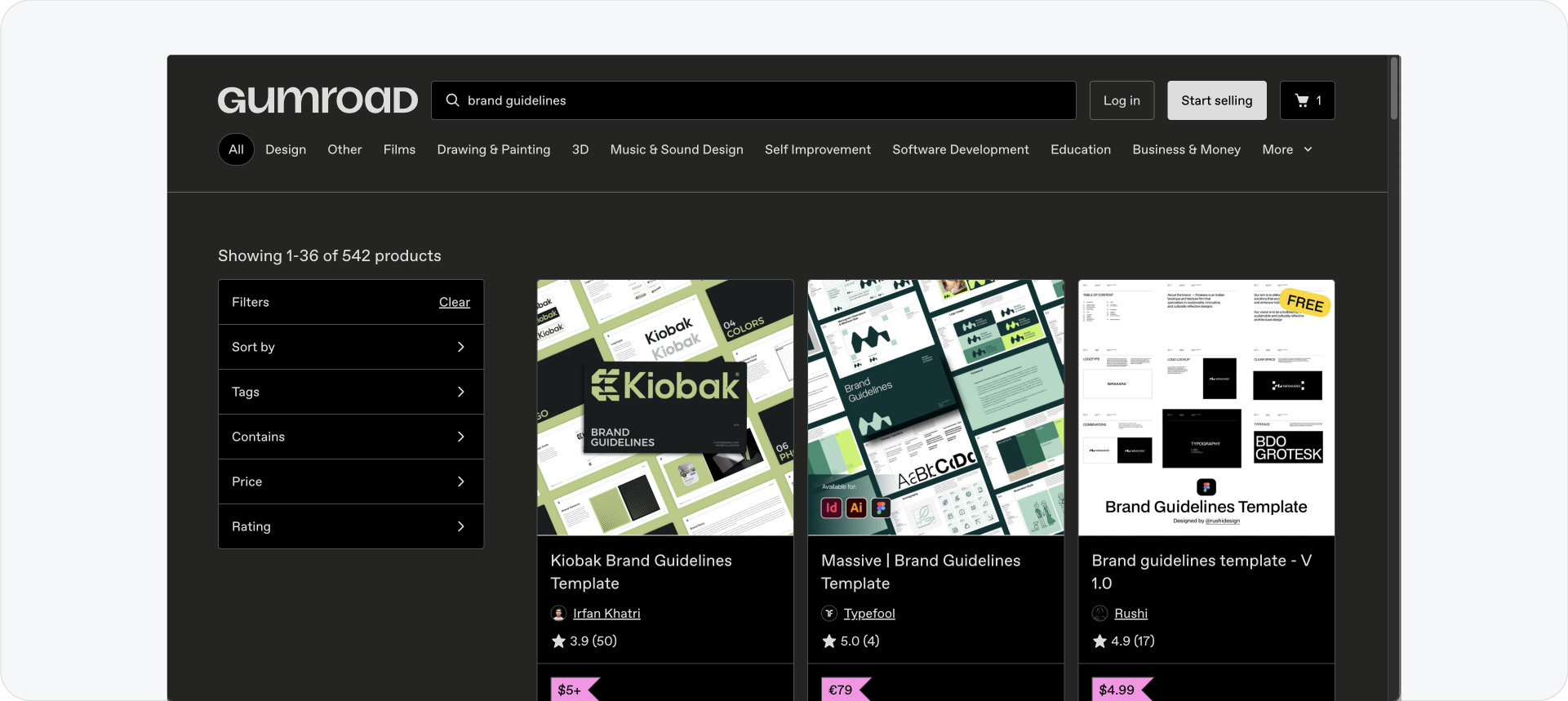This screenshot has height=701, width=1568.
Task: Select the 3D category
Action: click(x=580, y=149)
